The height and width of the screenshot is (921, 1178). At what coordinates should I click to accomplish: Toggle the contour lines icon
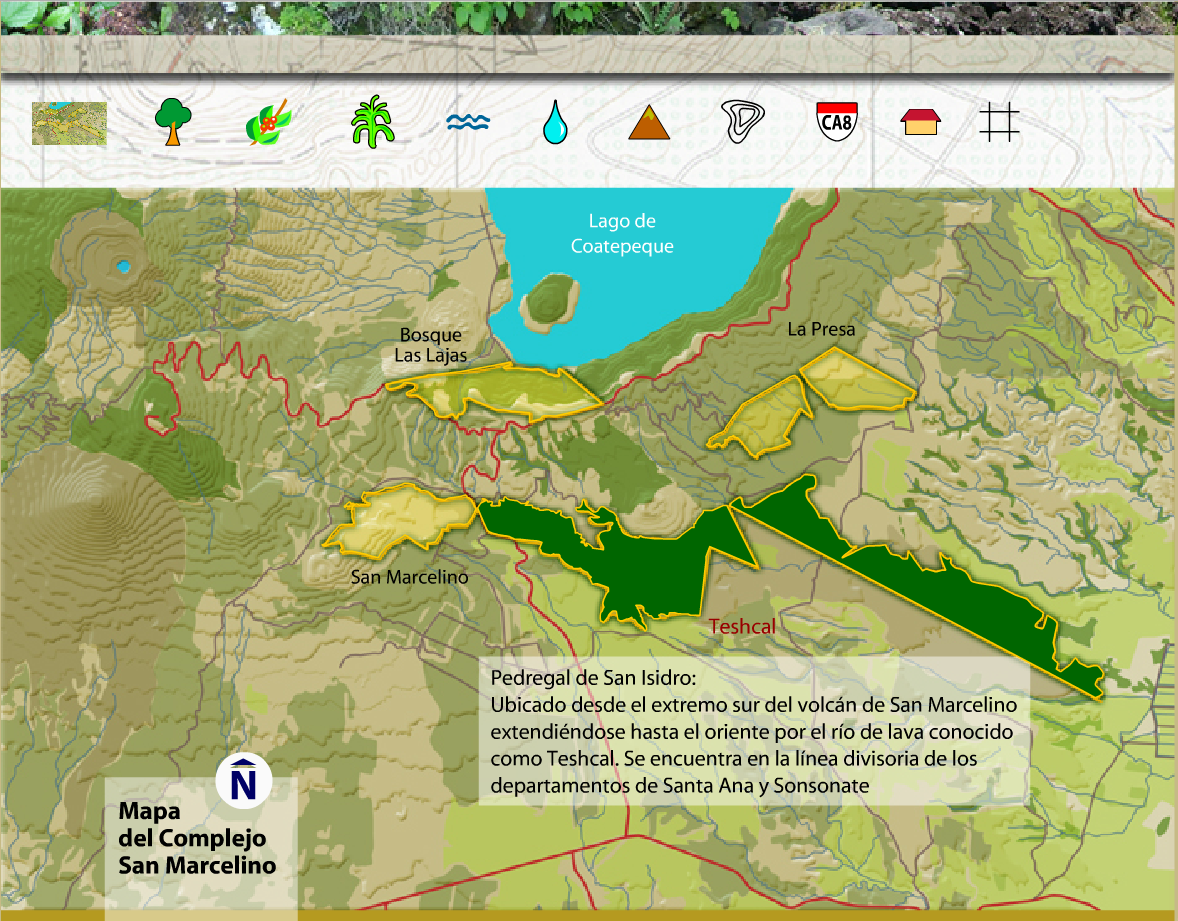pyautogui.click(x=743, y=122)
